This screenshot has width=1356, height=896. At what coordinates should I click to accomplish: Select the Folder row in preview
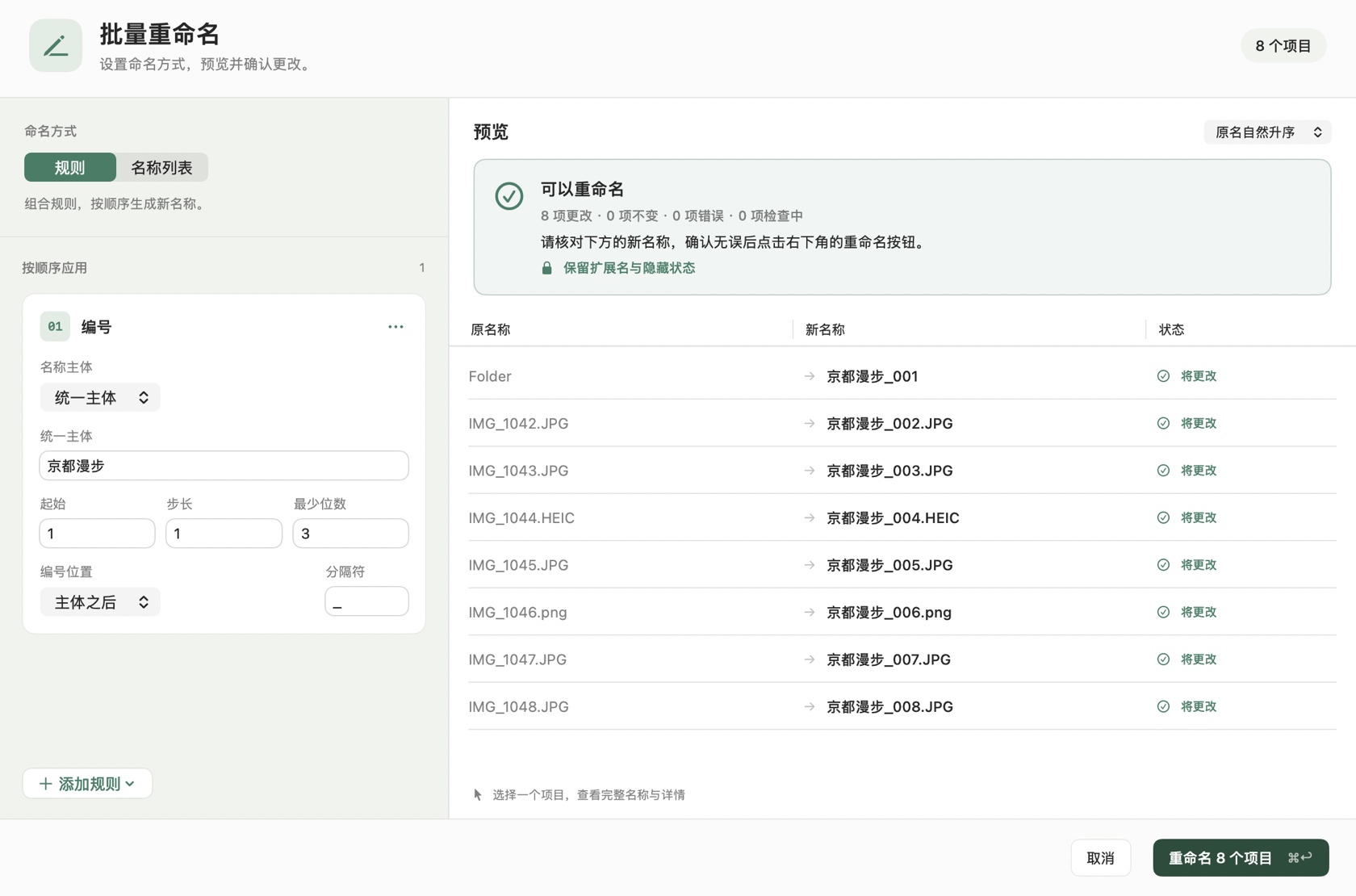(902, 376)
